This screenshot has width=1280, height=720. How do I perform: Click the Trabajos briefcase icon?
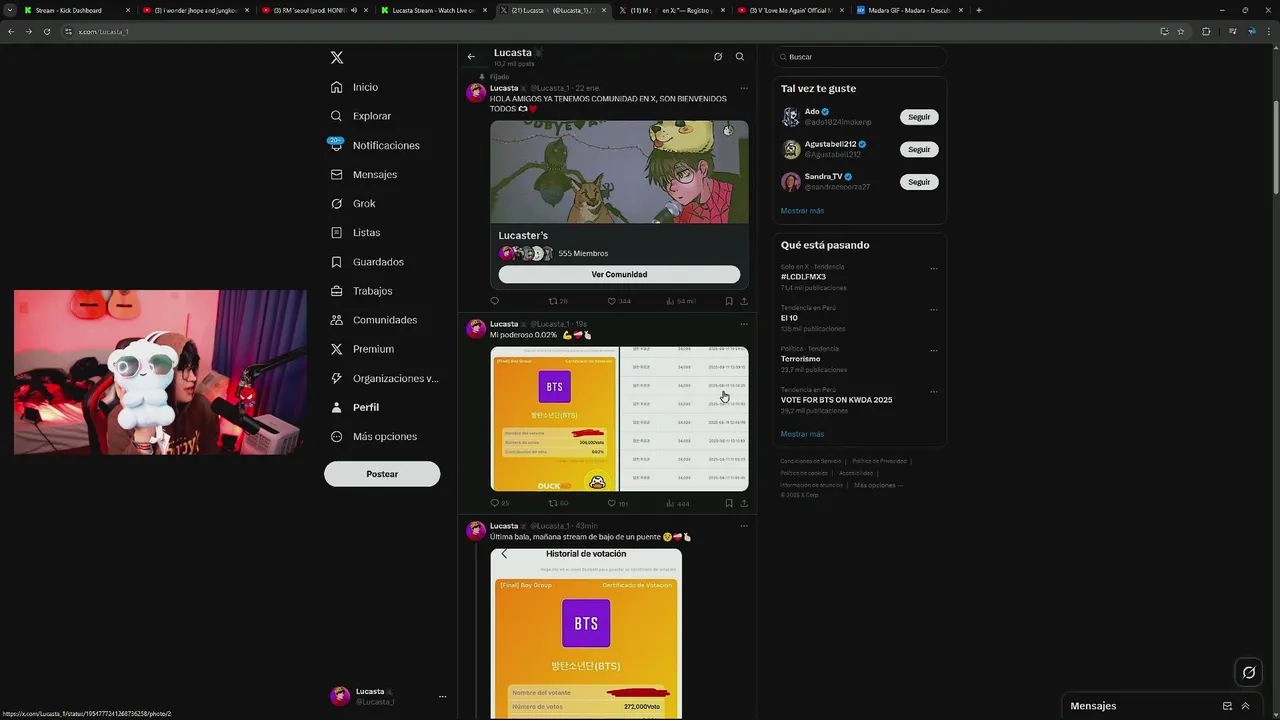tap(337, 291)
